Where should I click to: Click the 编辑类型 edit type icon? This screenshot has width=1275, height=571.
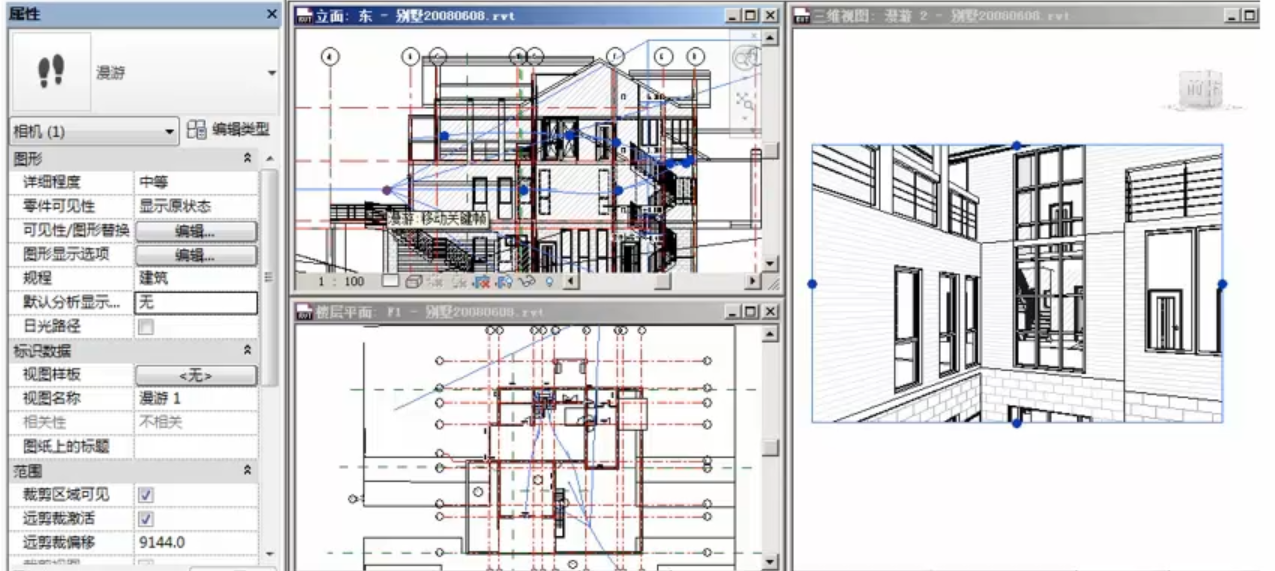[x=197, y=130]
